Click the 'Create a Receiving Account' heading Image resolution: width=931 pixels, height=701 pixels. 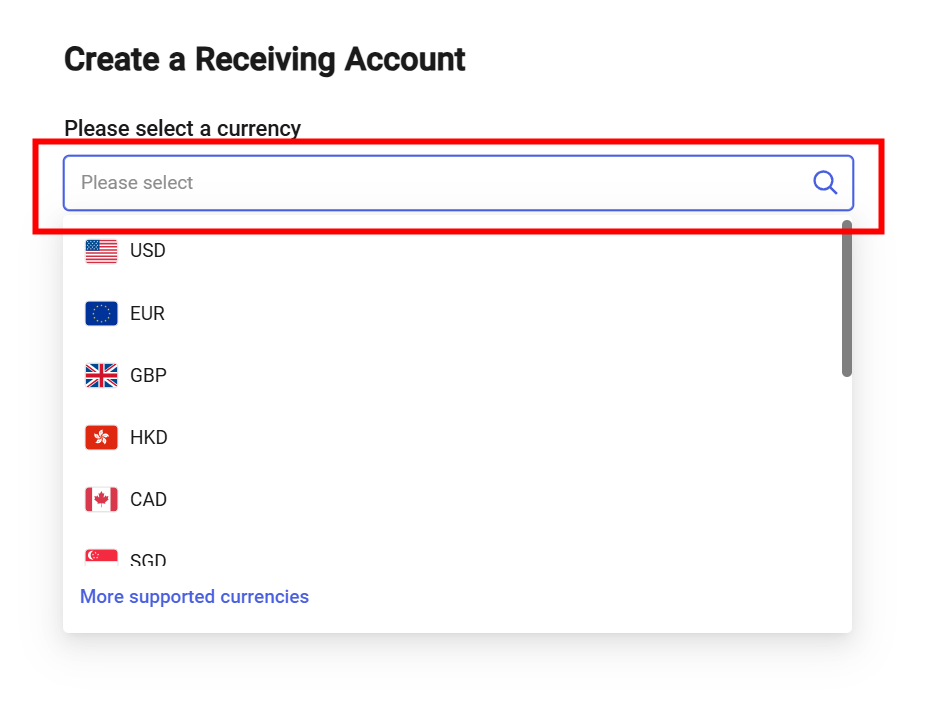click(x=264, y=60)
